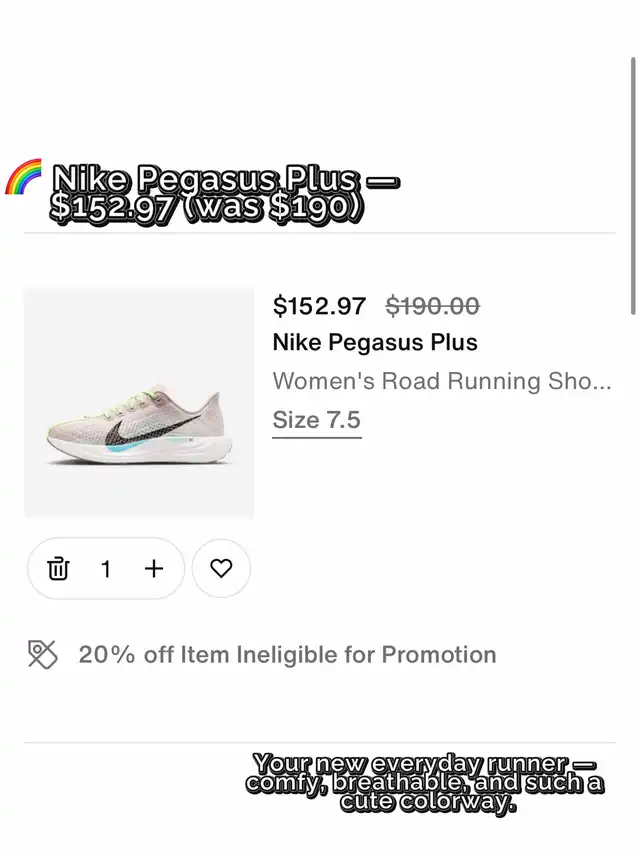
Task: Favorite the shoe with the heart icon
Action: (221, 569)
